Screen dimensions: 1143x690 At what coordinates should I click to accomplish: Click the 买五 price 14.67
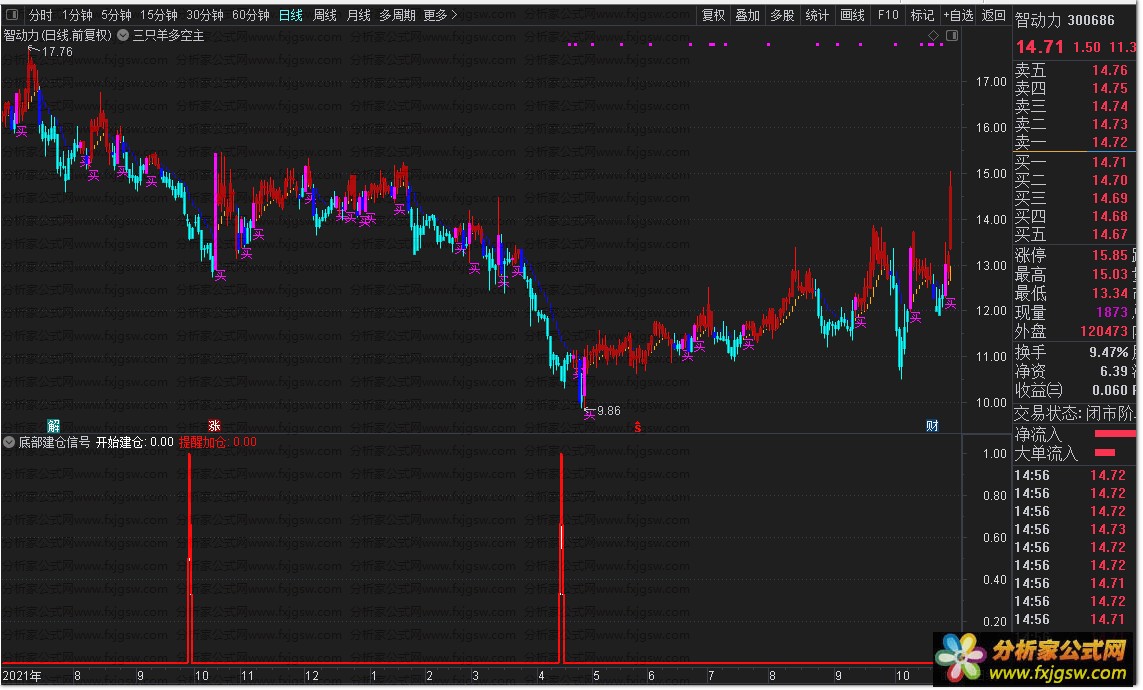tap(1109, 234)
